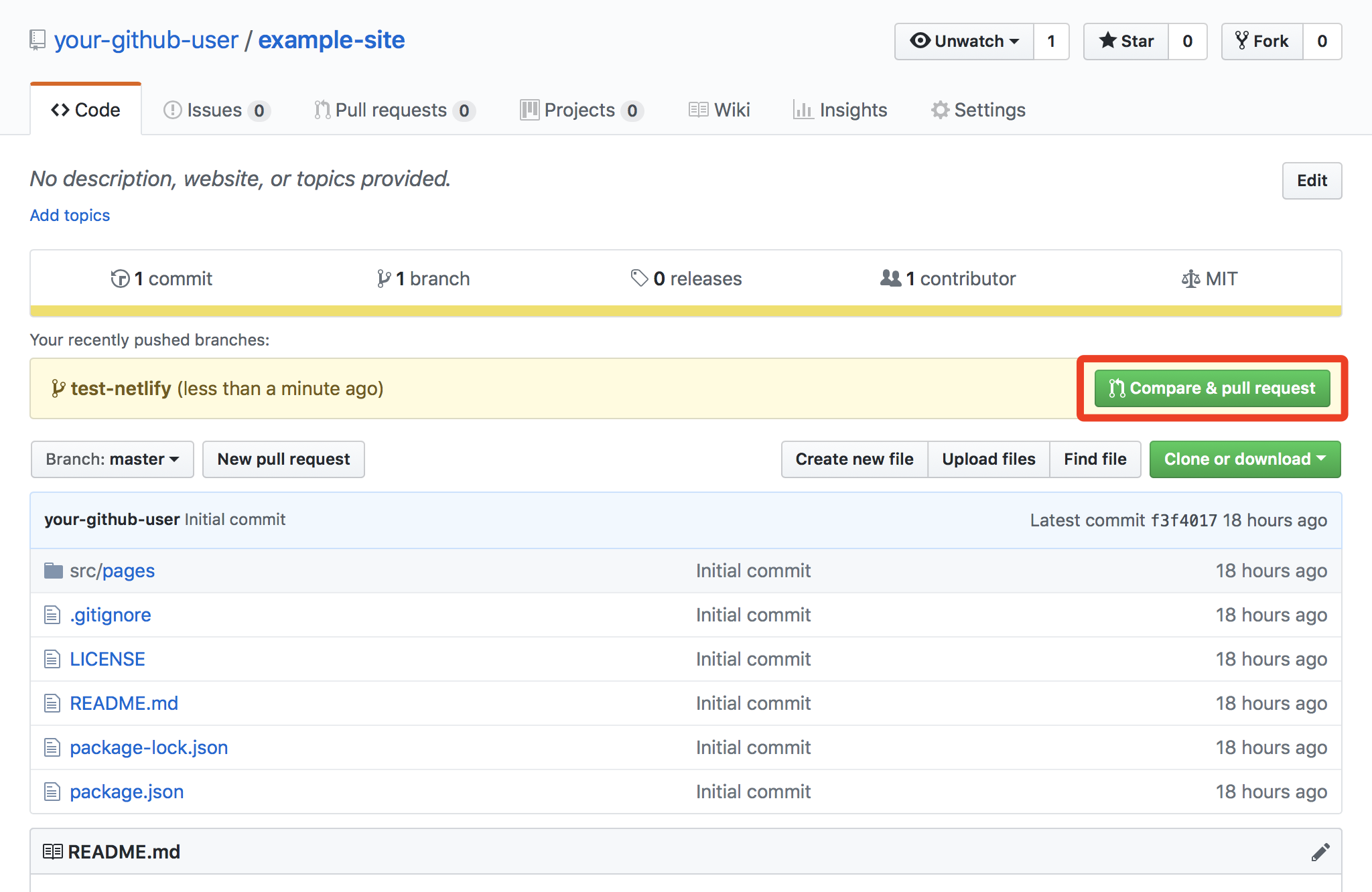Click the branch icon next to test-netlify
The width and height of the screenshot is (1372, 892).
58,388
